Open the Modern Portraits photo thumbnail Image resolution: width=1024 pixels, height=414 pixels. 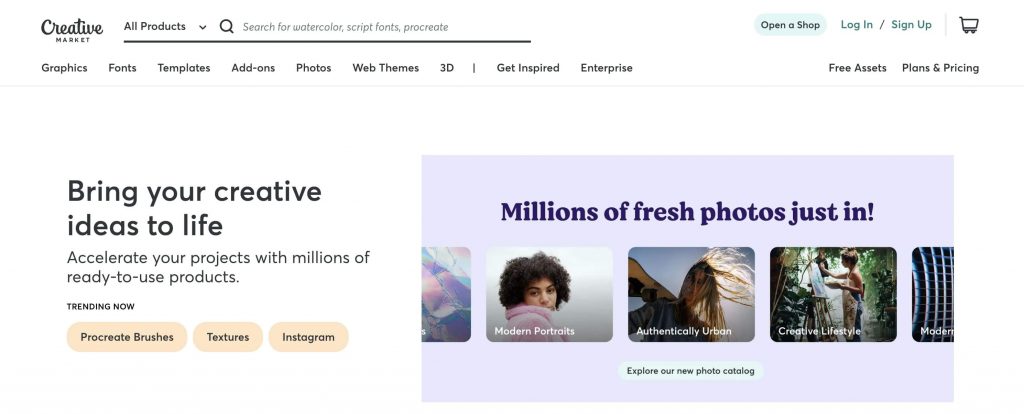coord(549,294)
